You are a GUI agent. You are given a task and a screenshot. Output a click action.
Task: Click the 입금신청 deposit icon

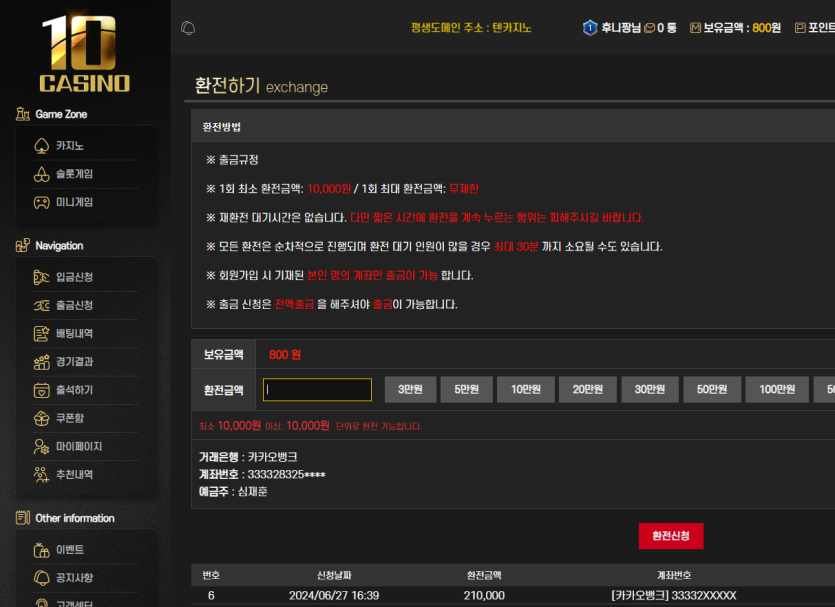(x=42, y=277)
